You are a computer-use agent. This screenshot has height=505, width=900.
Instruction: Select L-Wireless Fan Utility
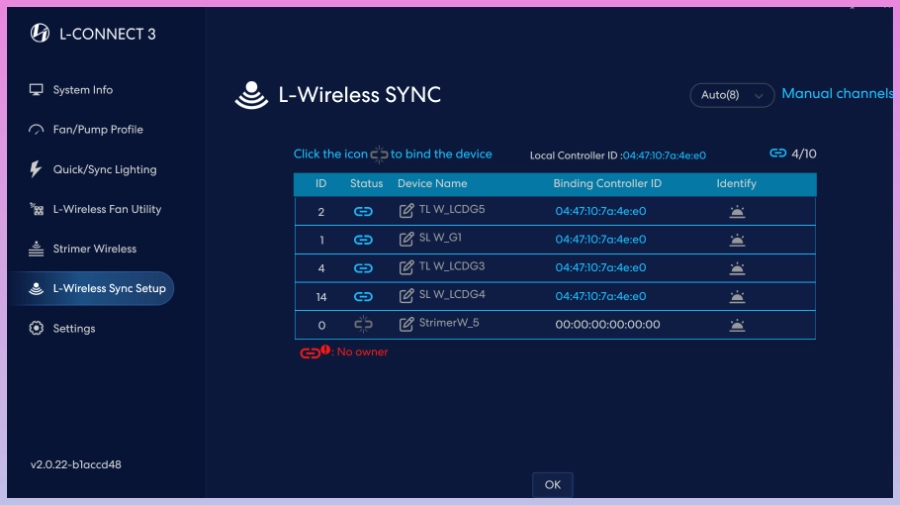pyautogui.click(x=106, y=209)
